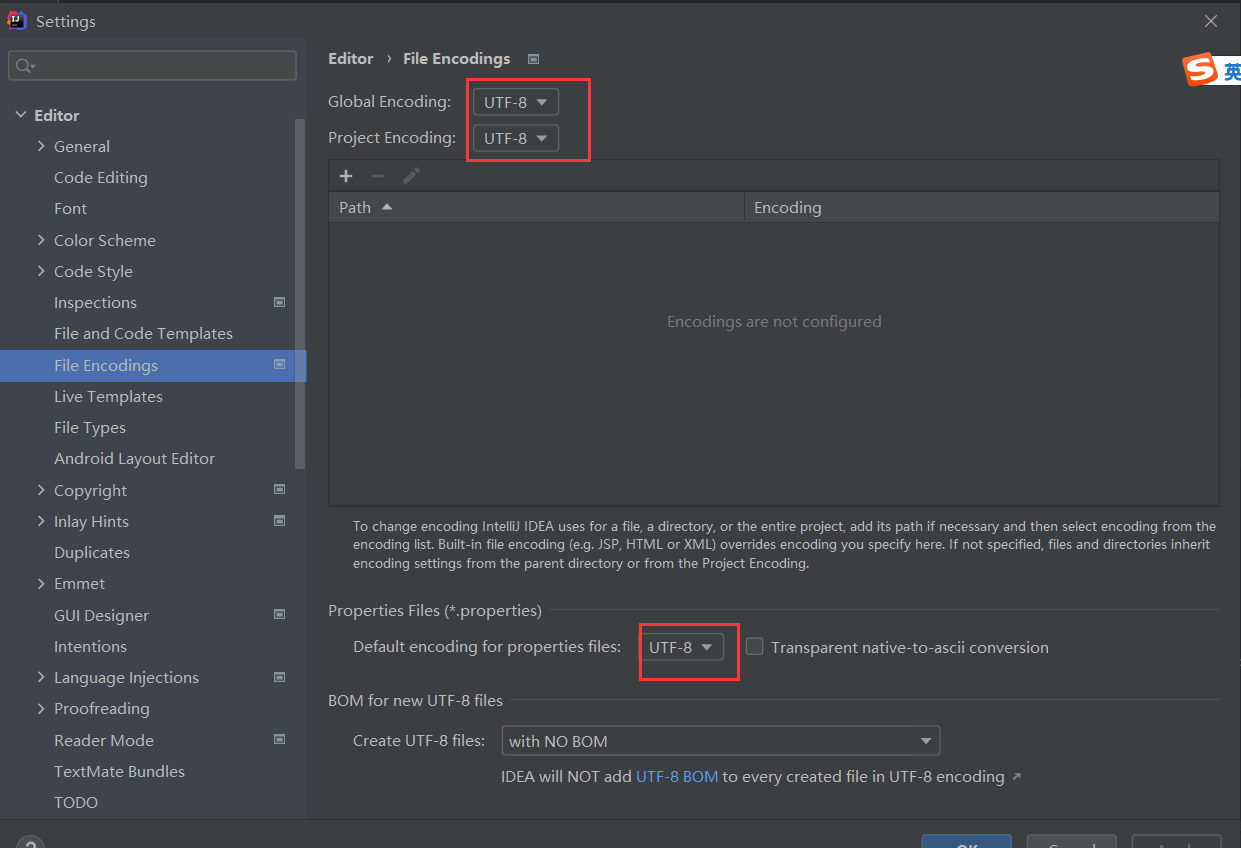Screen dimensions: 1241x848
Task: Select Code Editing settings page
Action: 101,177
